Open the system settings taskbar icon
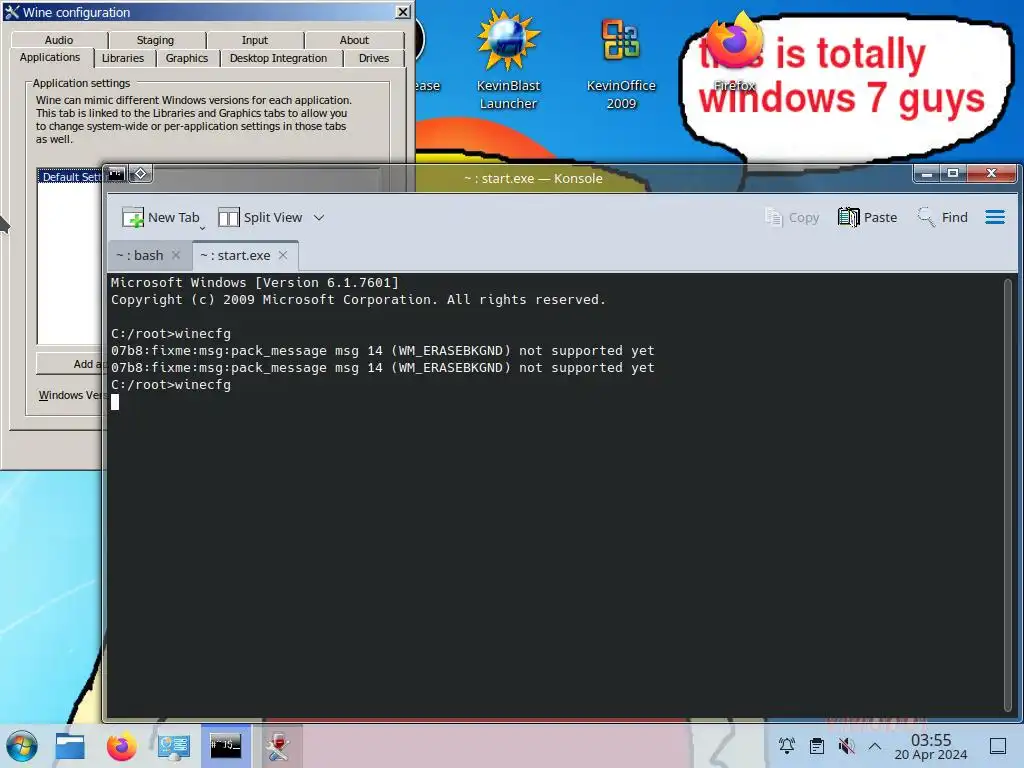 point(174,746)
